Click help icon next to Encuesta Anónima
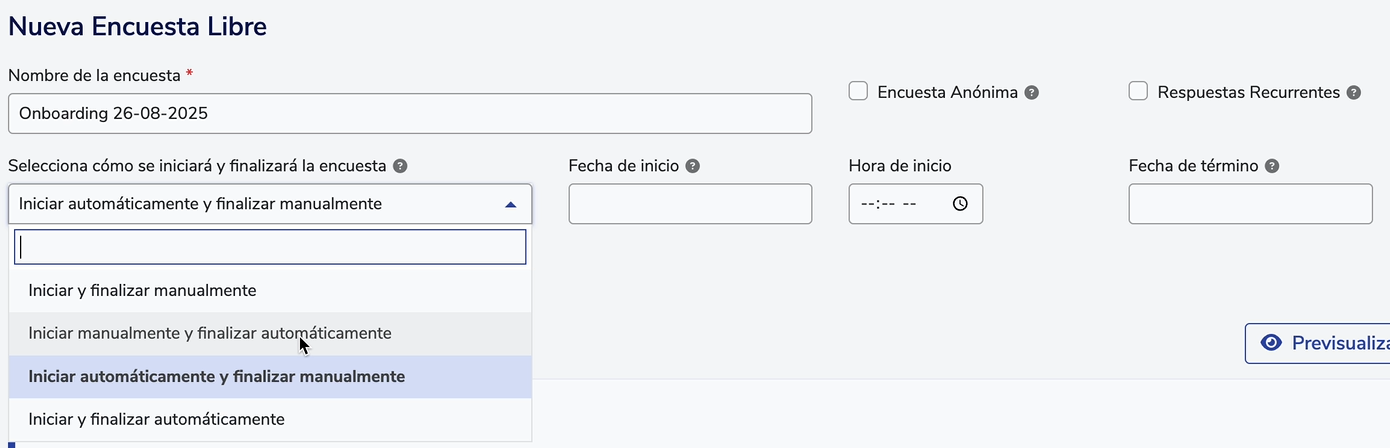Image resolution: width=1390 pixels, height=448 pixels. click(x=1032, y=92)
